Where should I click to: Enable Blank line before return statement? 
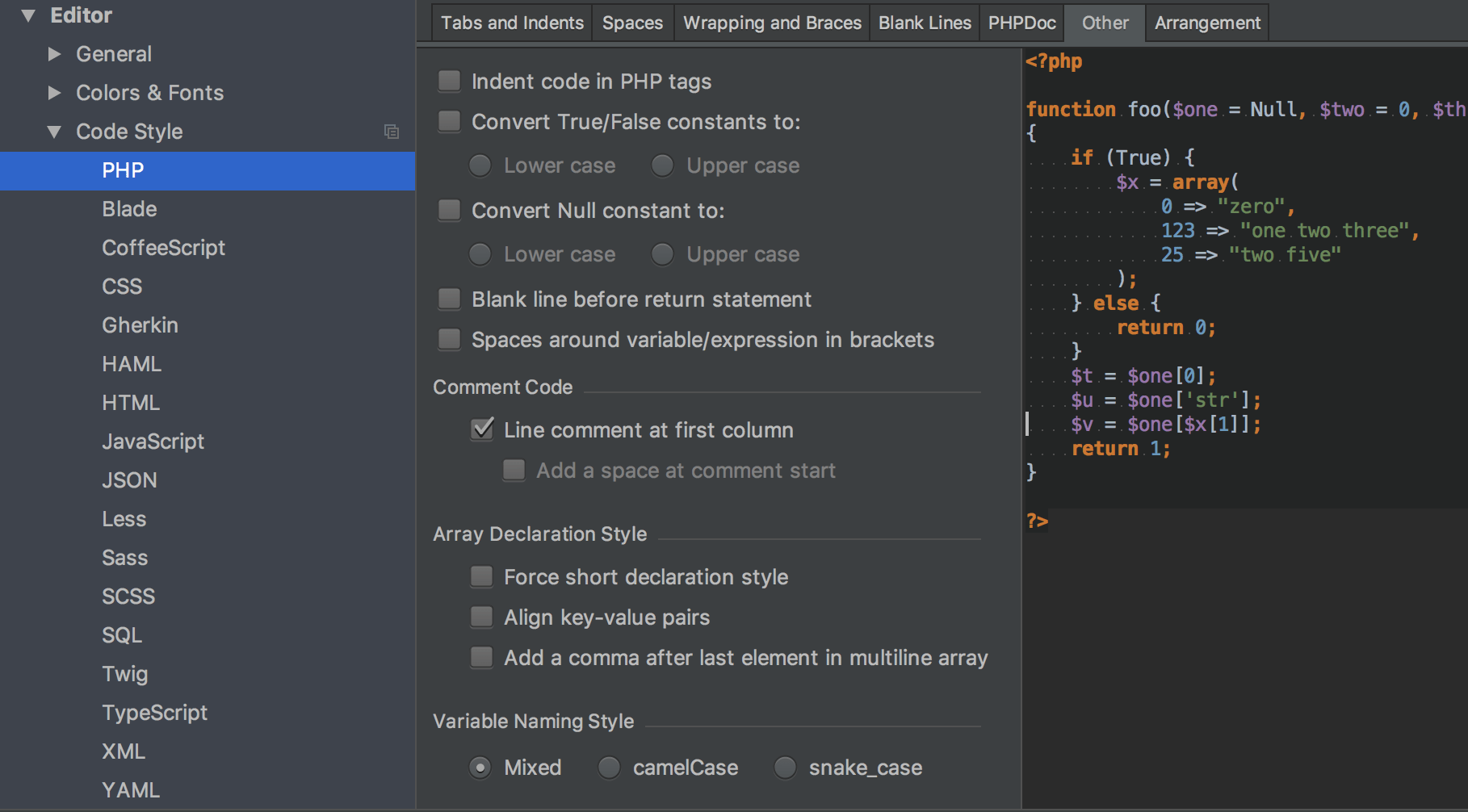tap(449, 299)
